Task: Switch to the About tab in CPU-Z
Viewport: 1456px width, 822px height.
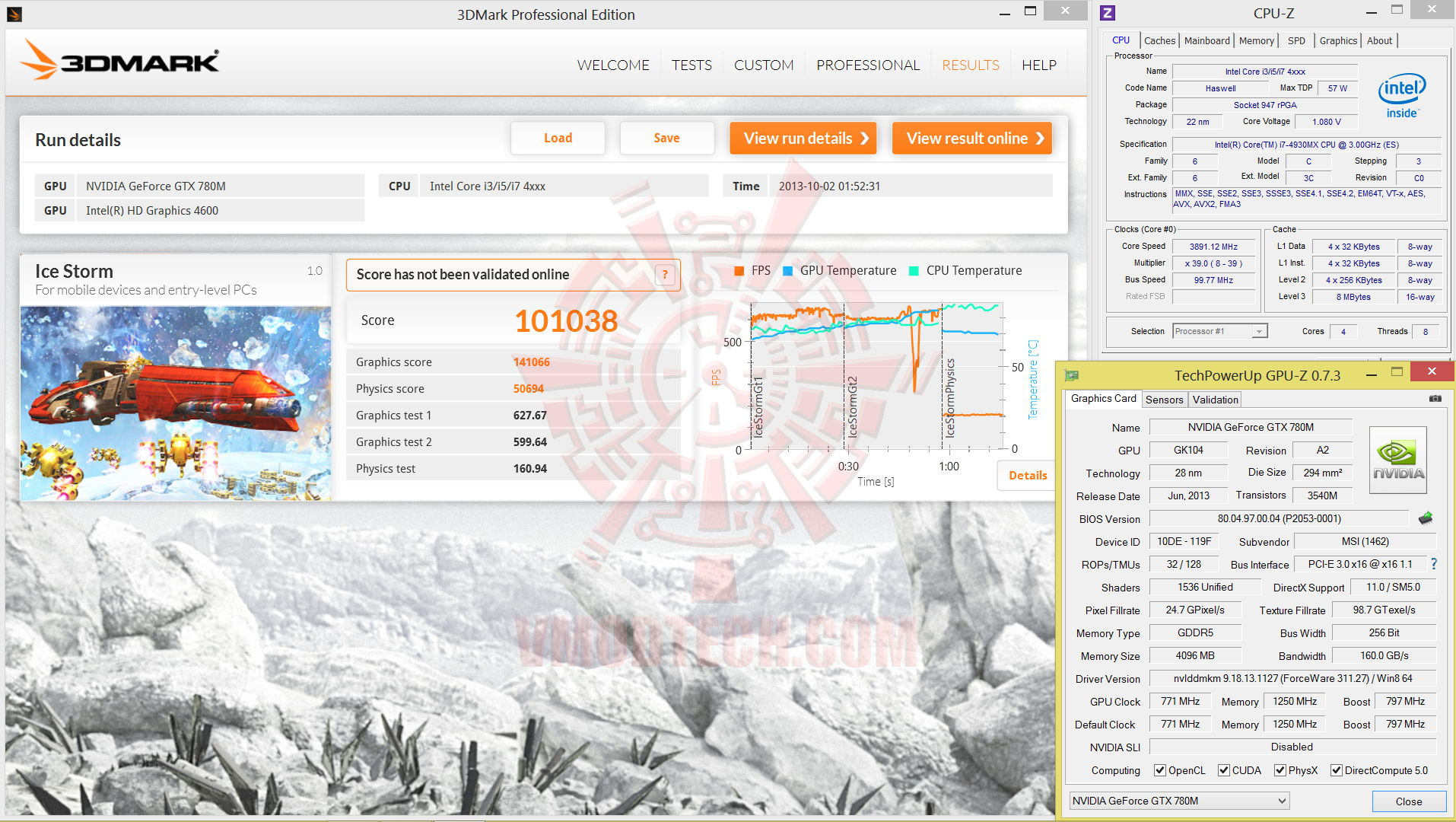Action: click(1379, 41)
